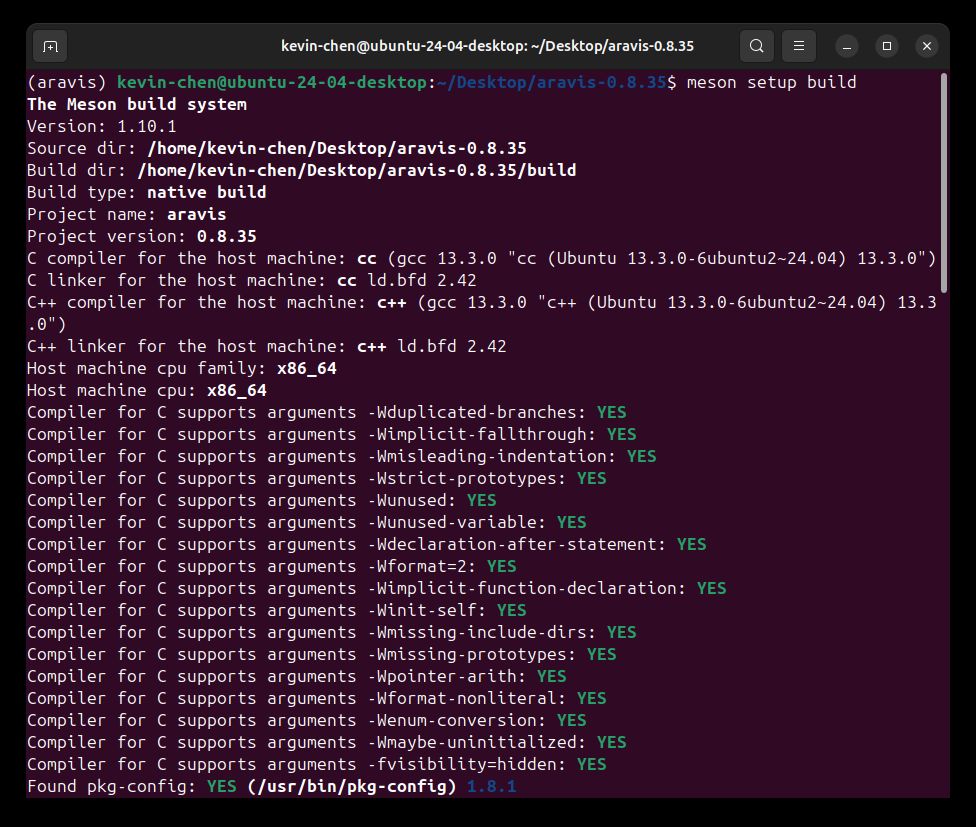Minimize the terminal window

(x=847, y=46)
